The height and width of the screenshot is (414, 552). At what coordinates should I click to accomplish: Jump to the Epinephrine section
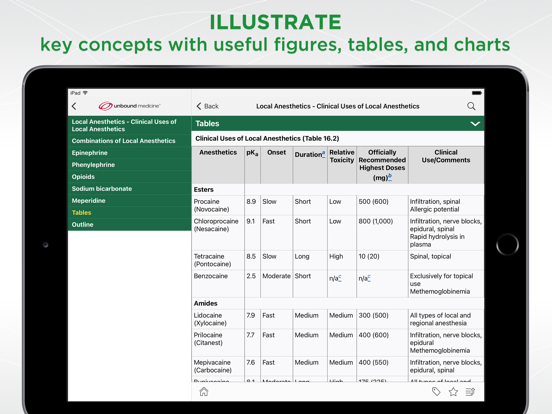(130, 153)
